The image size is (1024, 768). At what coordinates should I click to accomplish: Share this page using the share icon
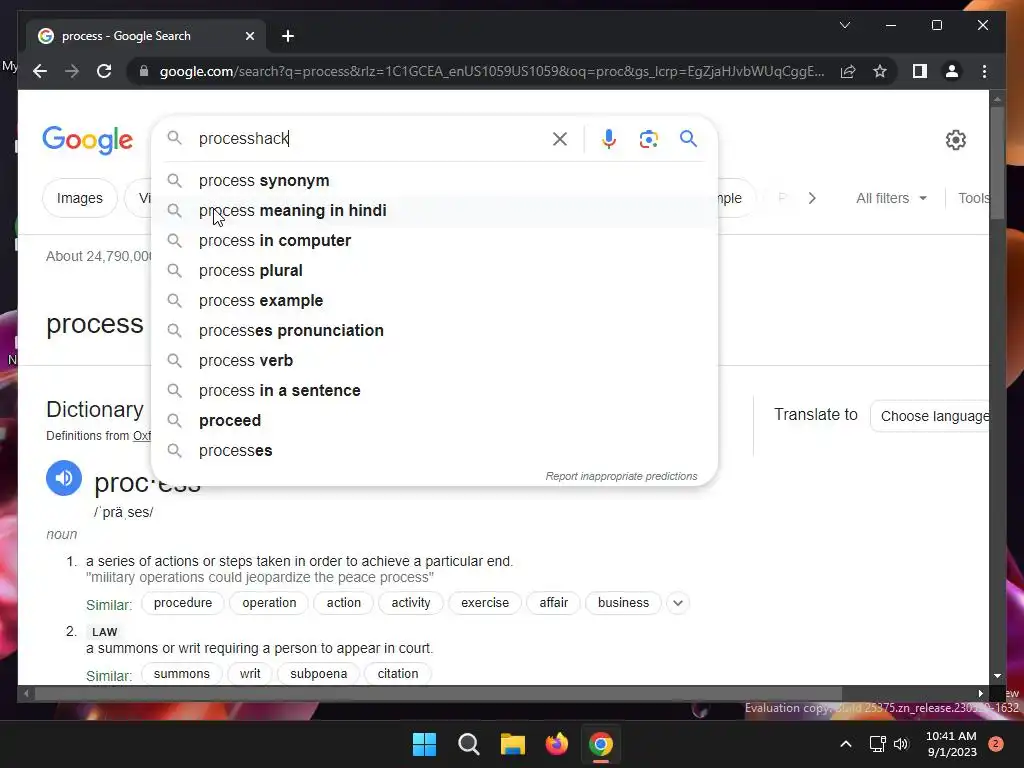point(848,71)
